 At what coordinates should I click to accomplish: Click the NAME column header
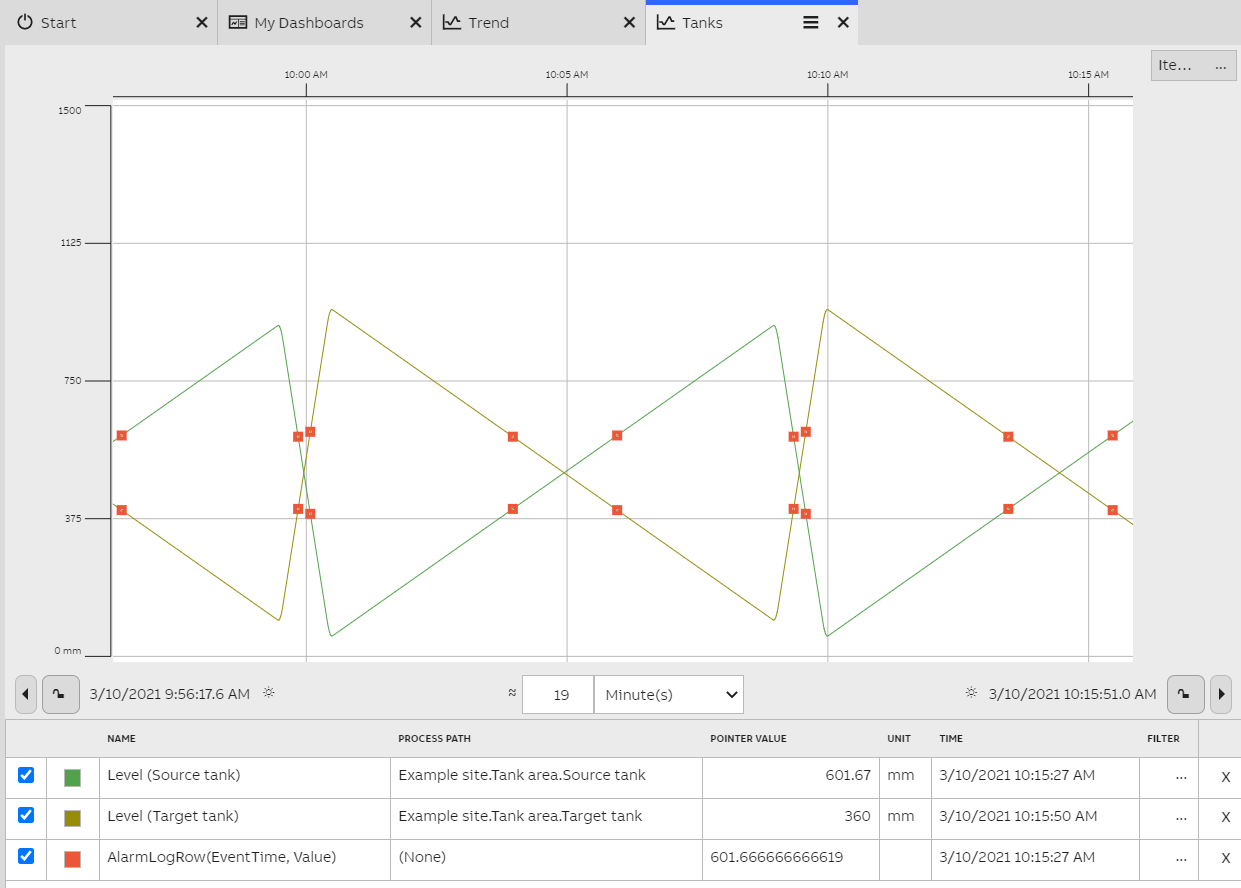point(121,739)
